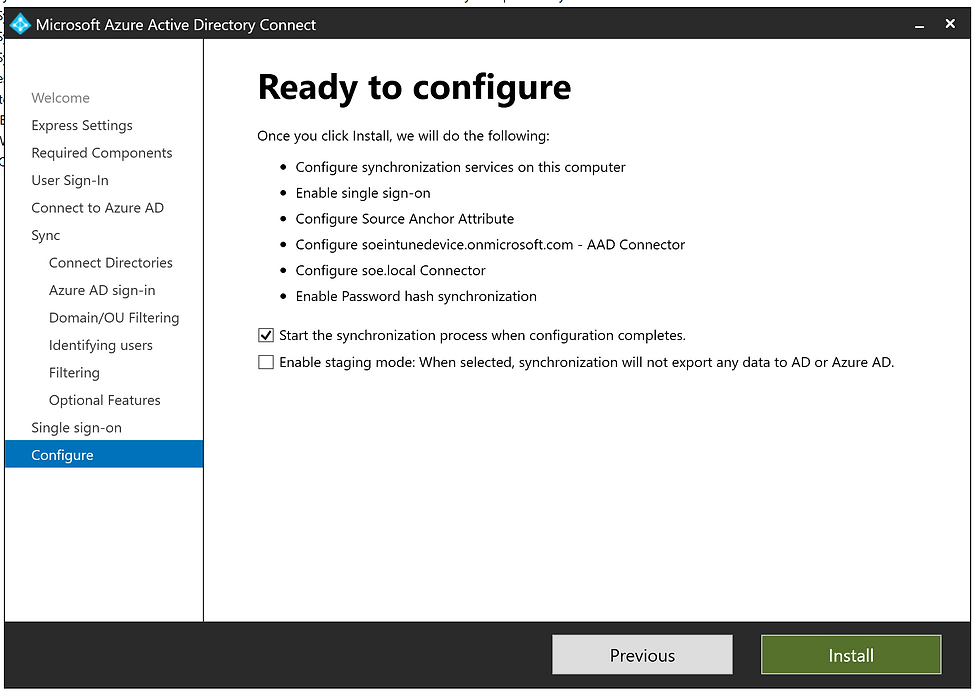Click 'Ready to configure' heading
The height and width of the screenshot is (700, 980).
(x=414, y=88)
